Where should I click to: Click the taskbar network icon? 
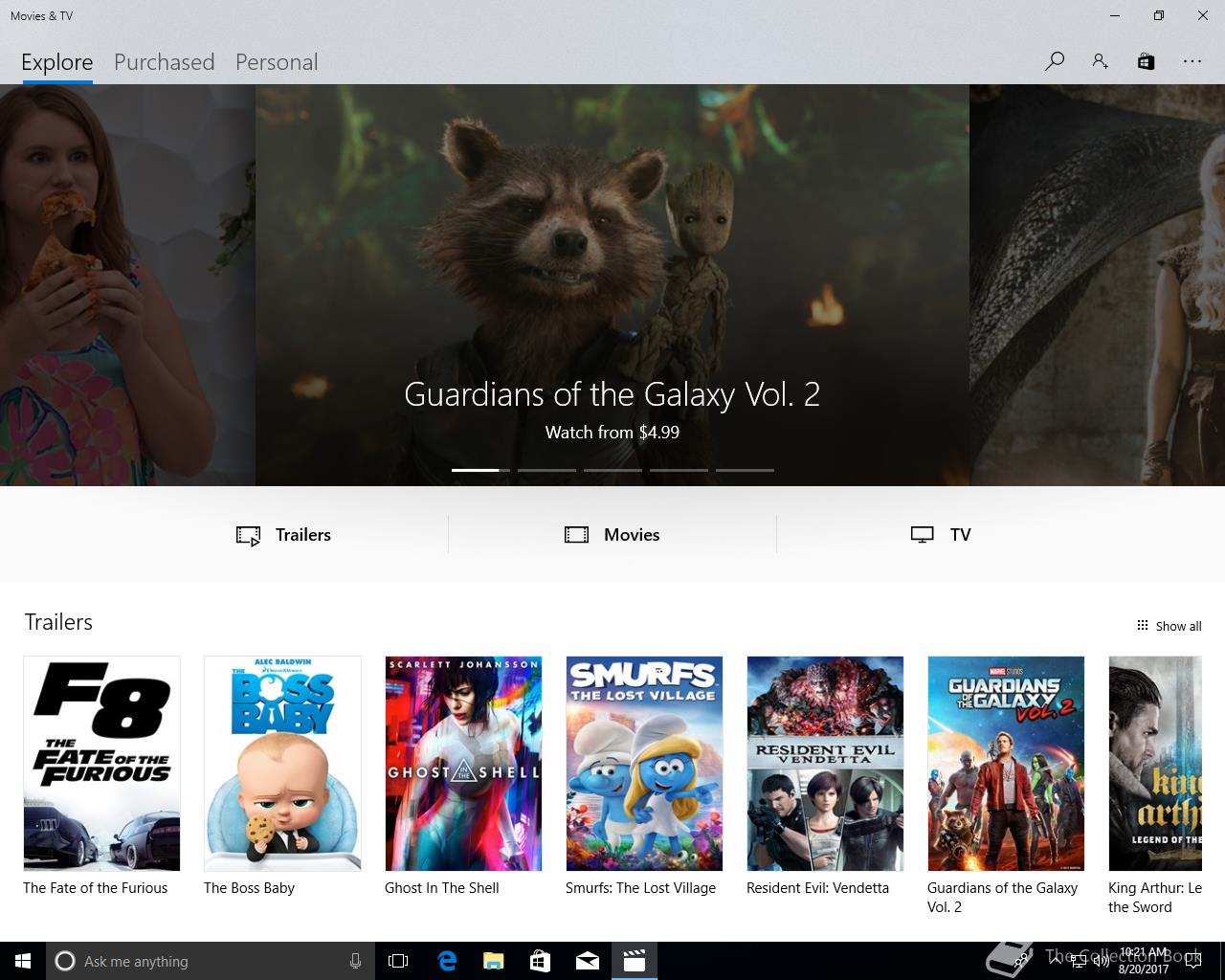[1079, 961]
